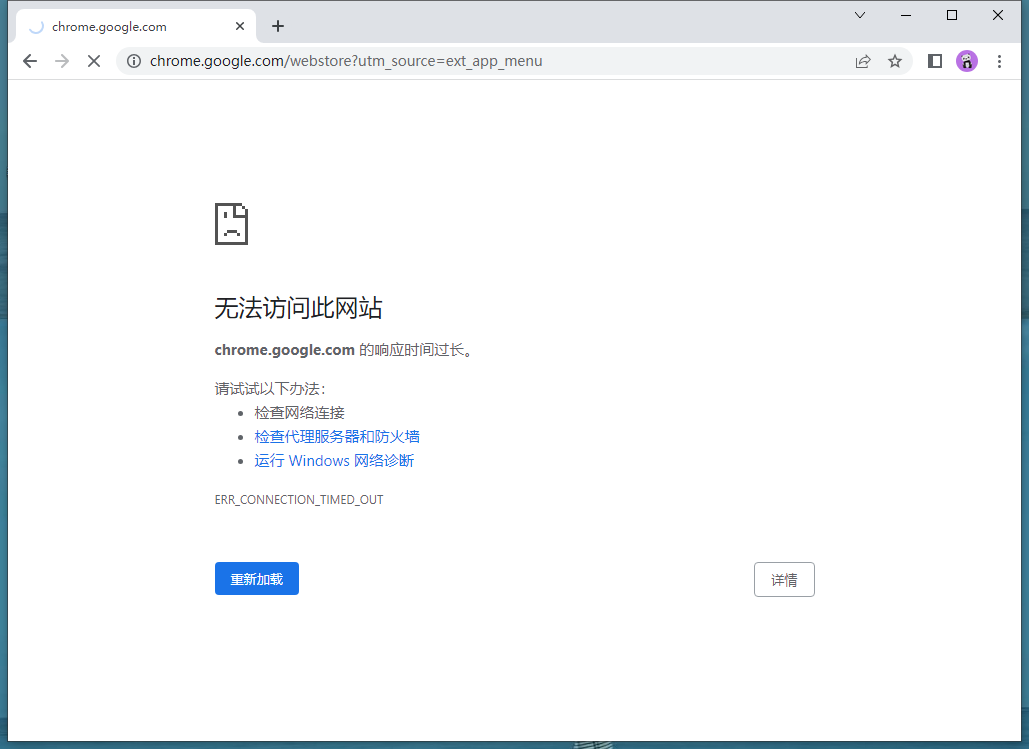Close the chrome.google.com tab
This screenshot has width=1029, height=749.
(x=240, y=26)
